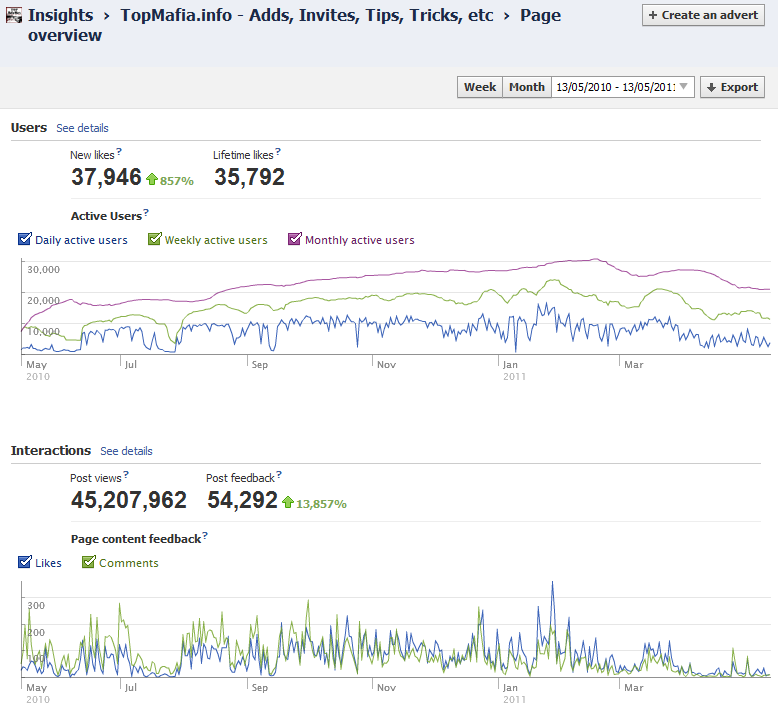
Task: Open See details for Interactions
Action: point(126,451)
